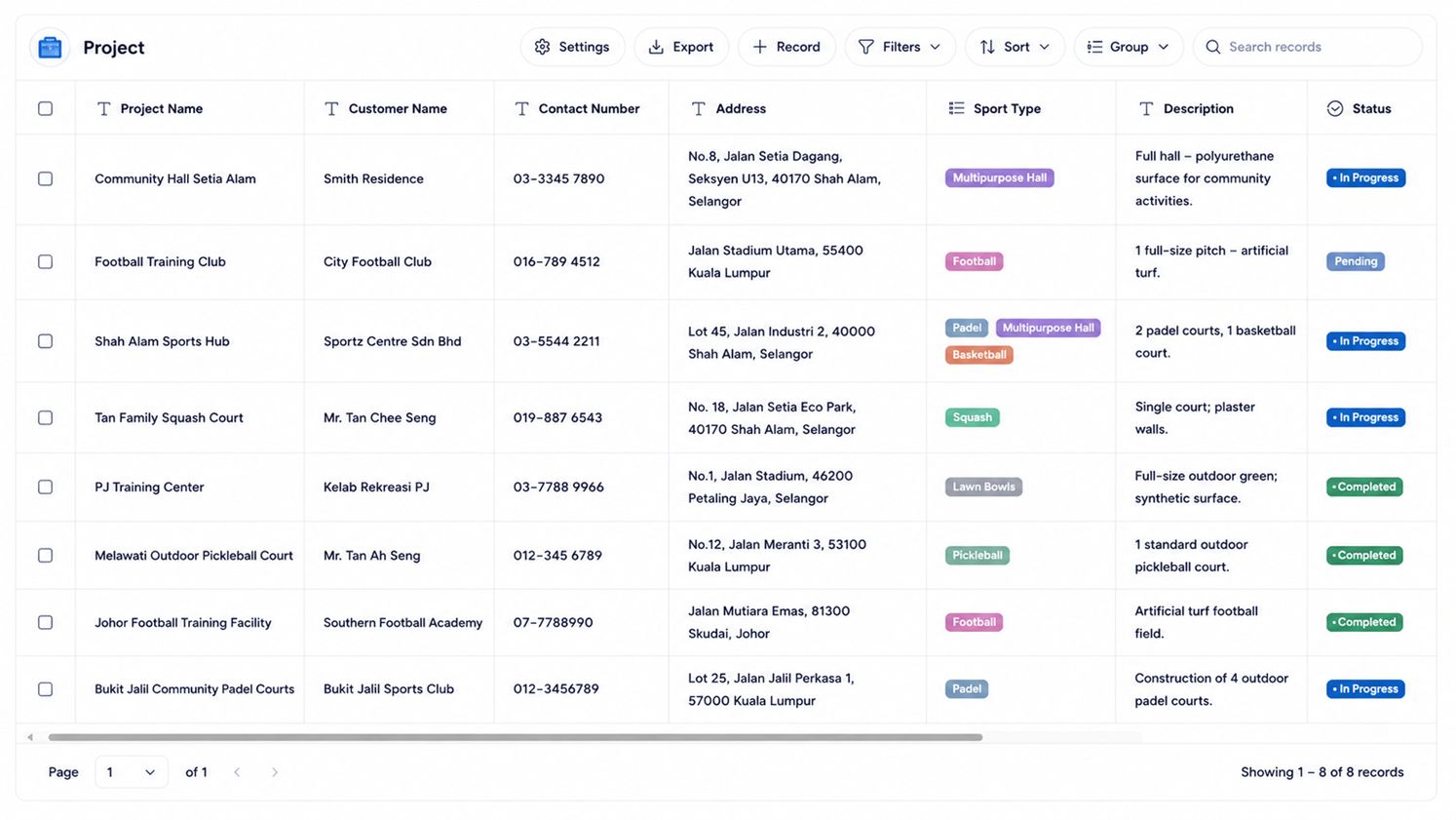Click the search magnifier icon
This screenshot has width=1456, height=820.
1213,47
